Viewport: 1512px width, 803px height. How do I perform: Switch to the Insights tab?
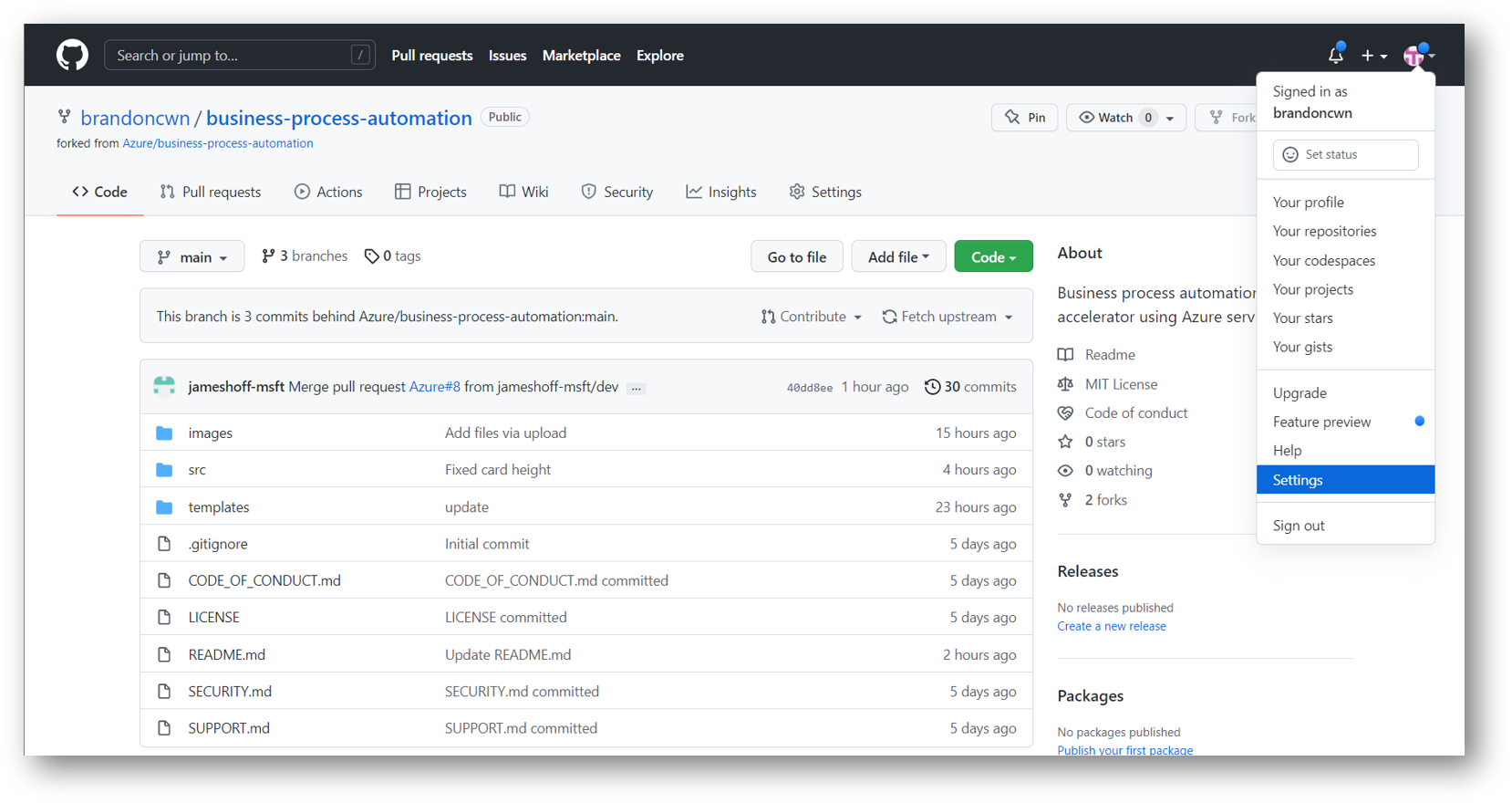pyautogui.click(x=721, y=192)
